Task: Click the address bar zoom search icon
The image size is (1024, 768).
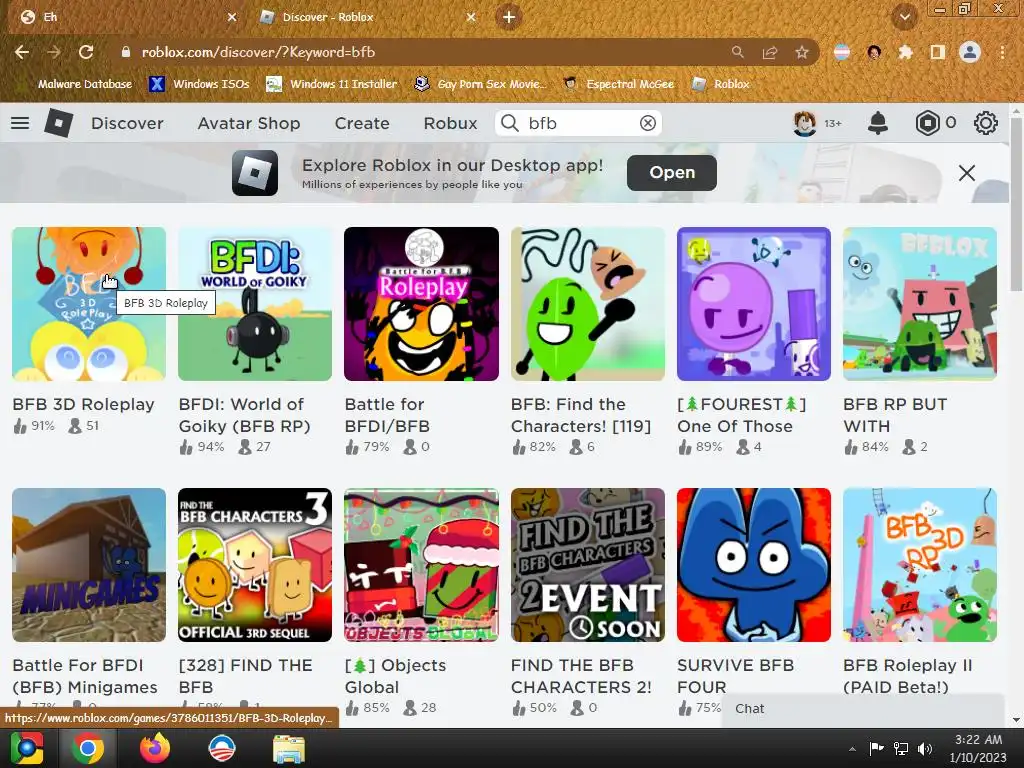Action: 737,52
